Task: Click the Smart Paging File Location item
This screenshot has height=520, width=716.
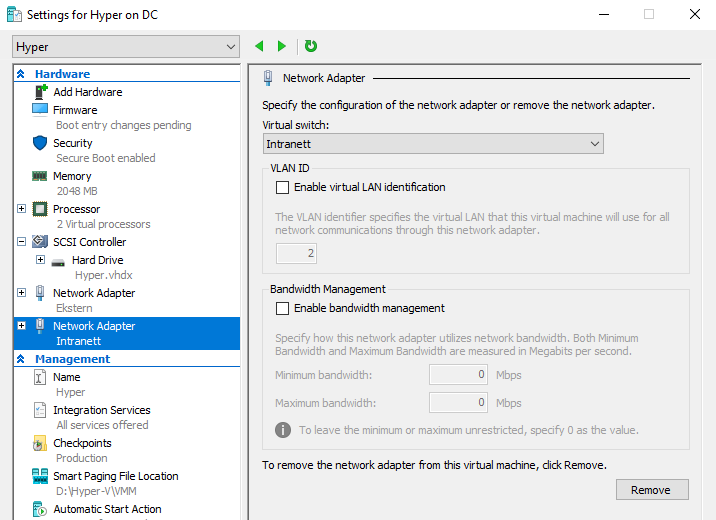Action: [x=115, y=476]
